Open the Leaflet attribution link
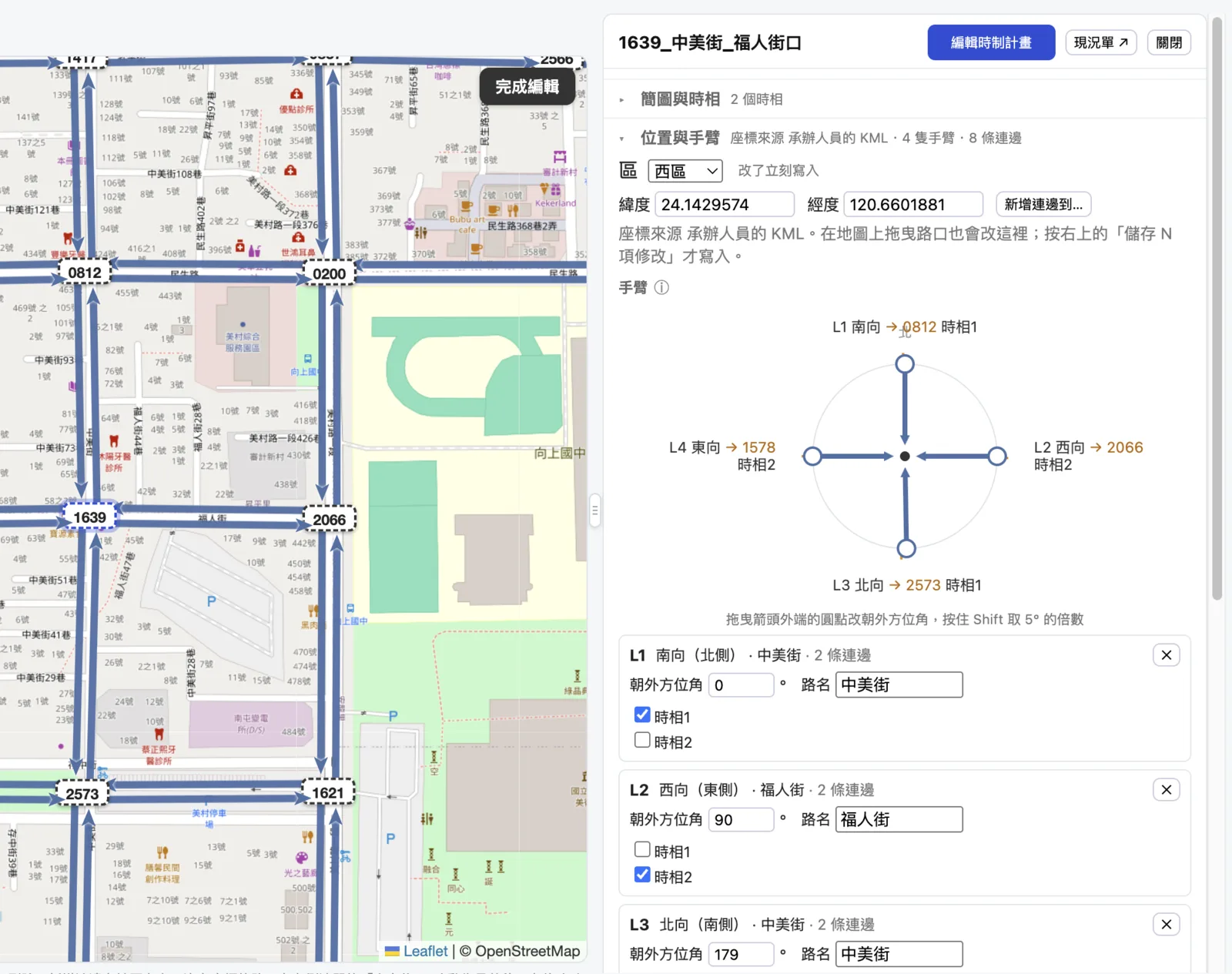The image size is (1232, 974). point(417,951)
